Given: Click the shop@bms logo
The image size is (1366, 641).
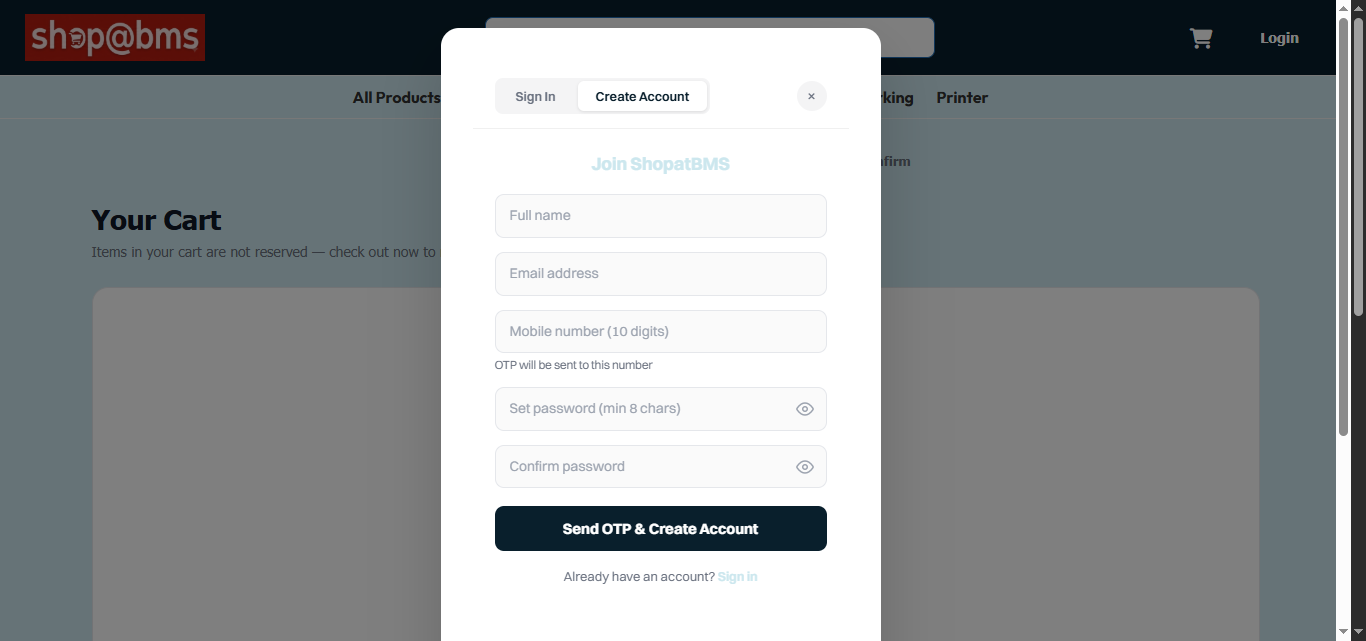Looking at the screenshot, I should tap(115, 38).
